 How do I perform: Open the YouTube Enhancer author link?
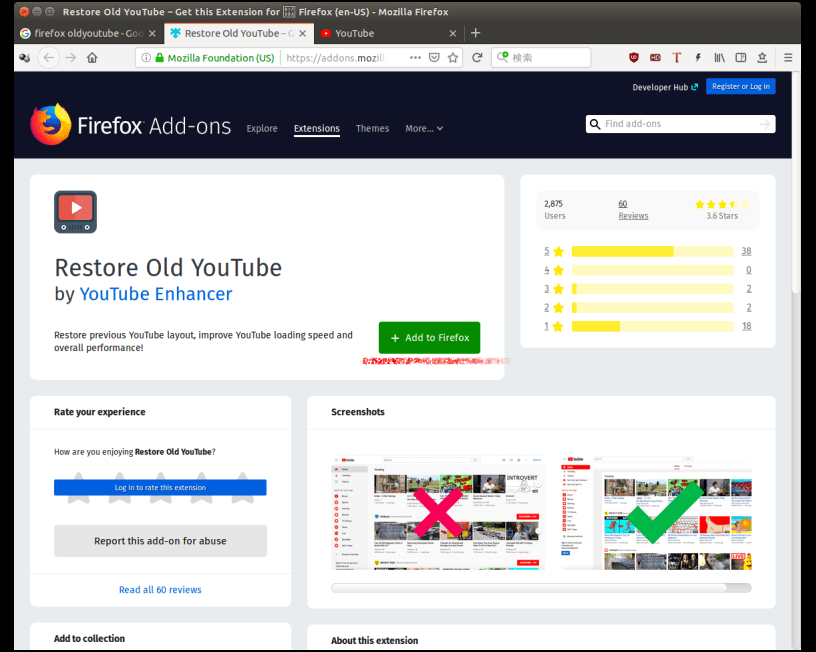(155, 294)
